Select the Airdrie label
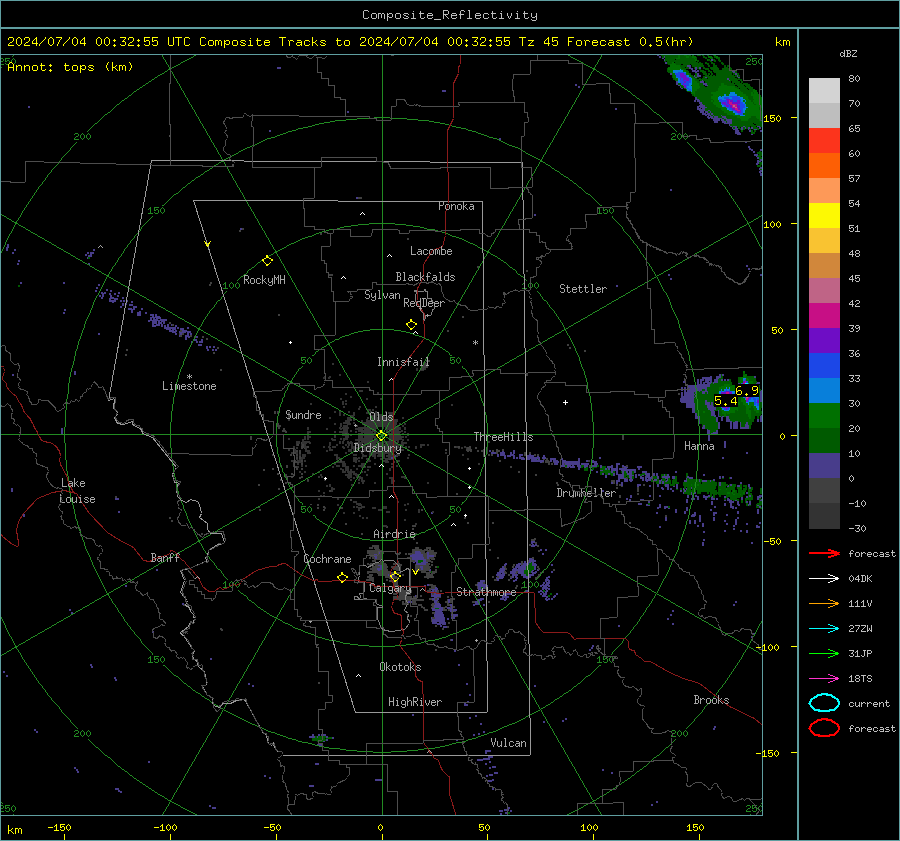 (x=394, y=534)
